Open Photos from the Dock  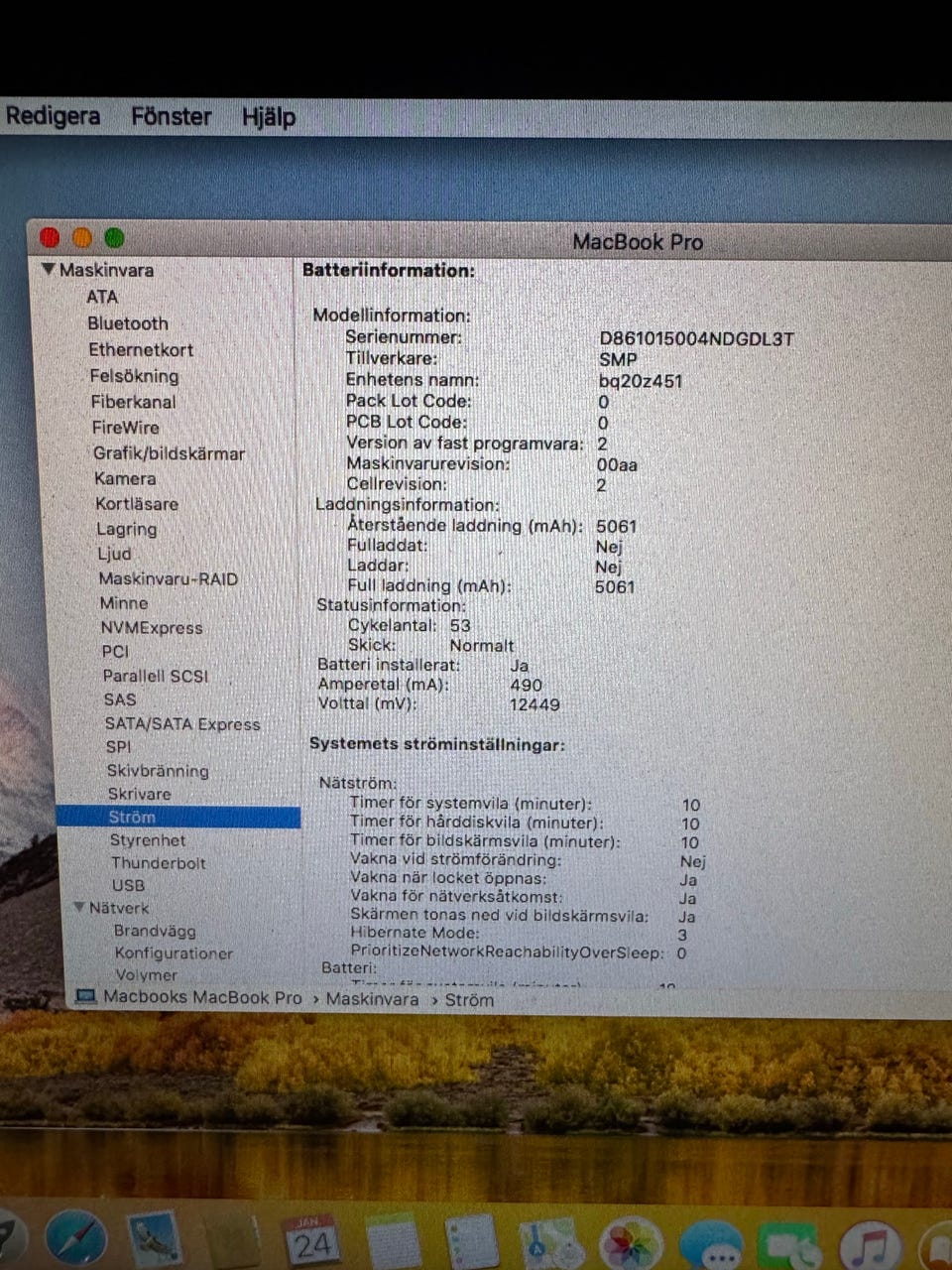click(x=631, y=1245)
